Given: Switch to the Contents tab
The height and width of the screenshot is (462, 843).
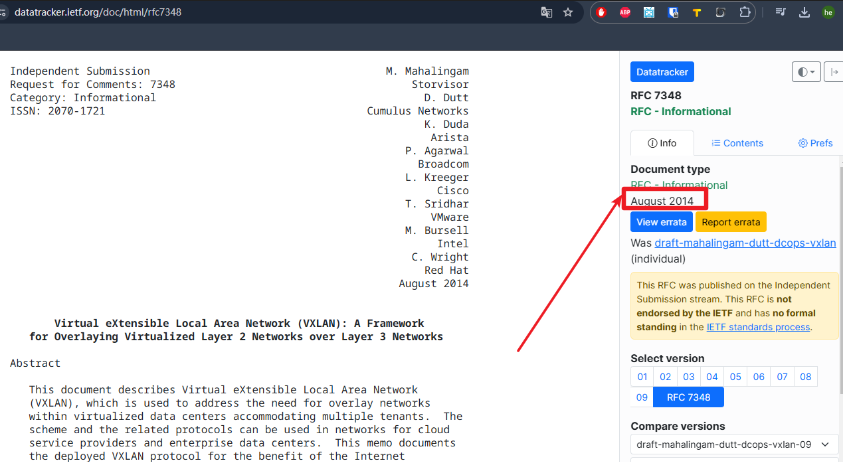Looking at the screenshot, I should pos(737,143).
